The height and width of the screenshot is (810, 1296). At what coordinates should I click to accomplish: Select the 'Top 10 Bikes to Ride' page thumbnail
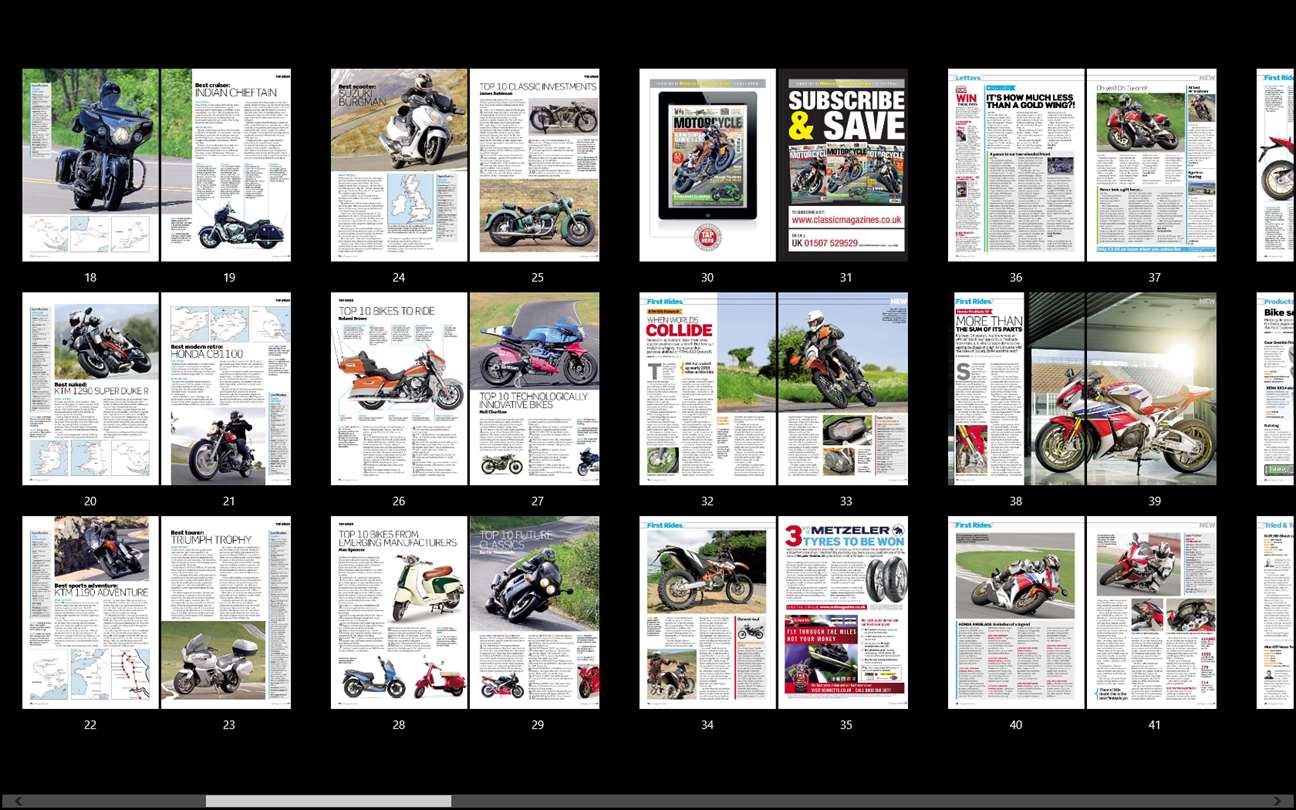tap(399, 389)
